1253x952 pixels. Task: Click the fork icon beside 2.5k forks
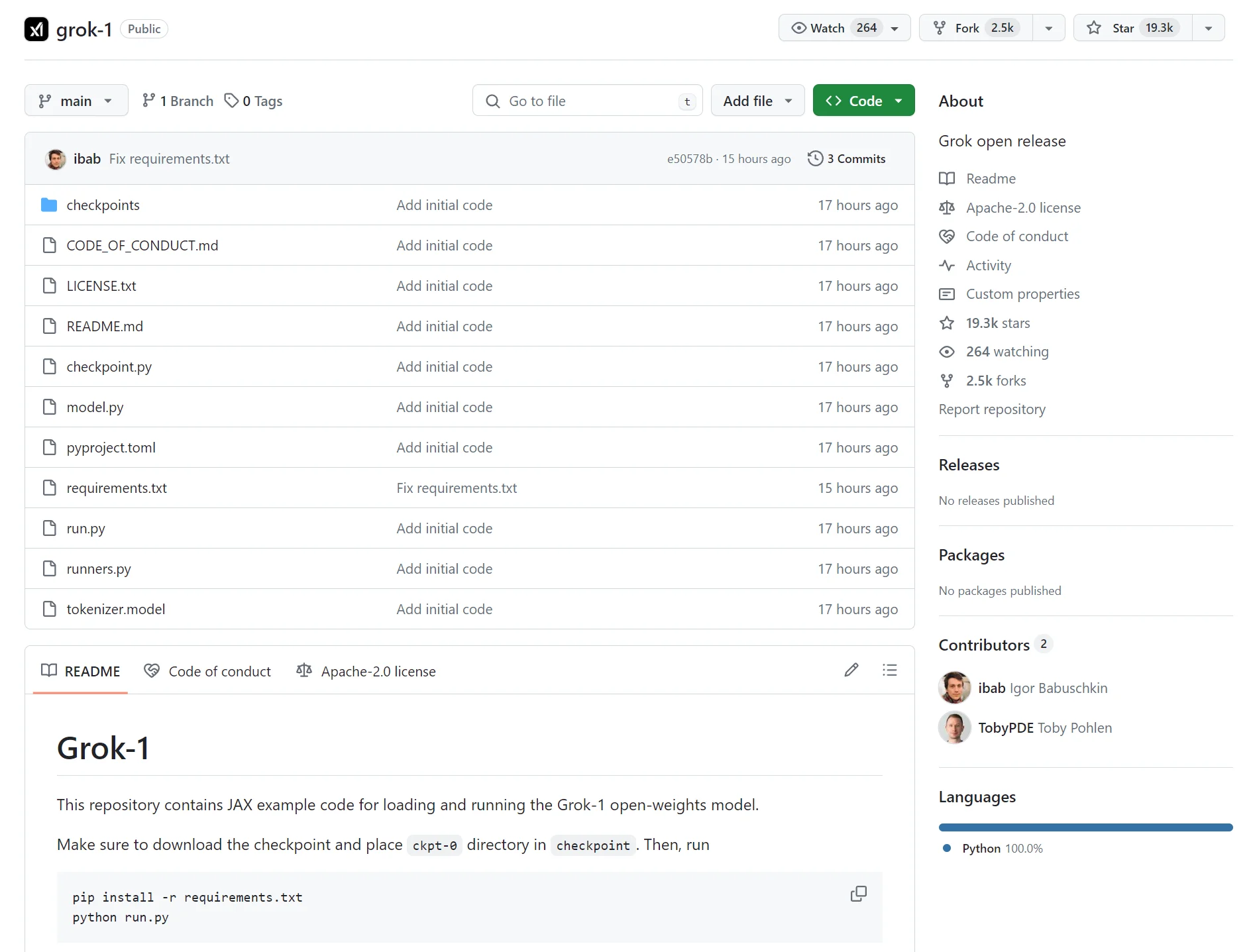(x=947, y=381)
